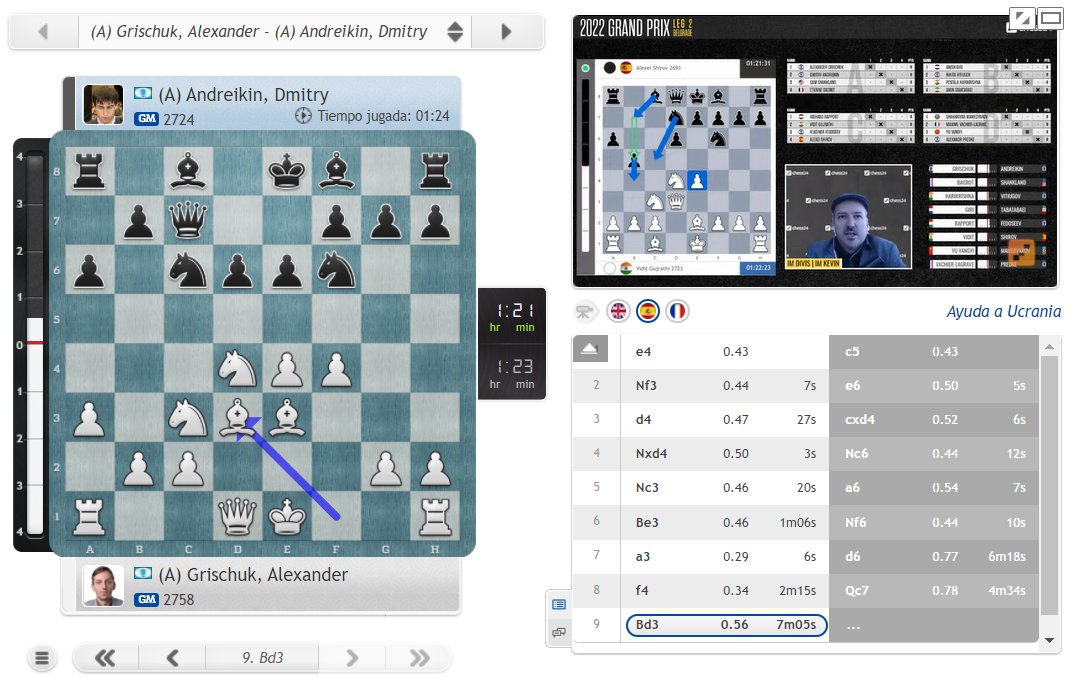Click the 2022 Grand Prix video stream
The image size is (1071, 678).
815,152
